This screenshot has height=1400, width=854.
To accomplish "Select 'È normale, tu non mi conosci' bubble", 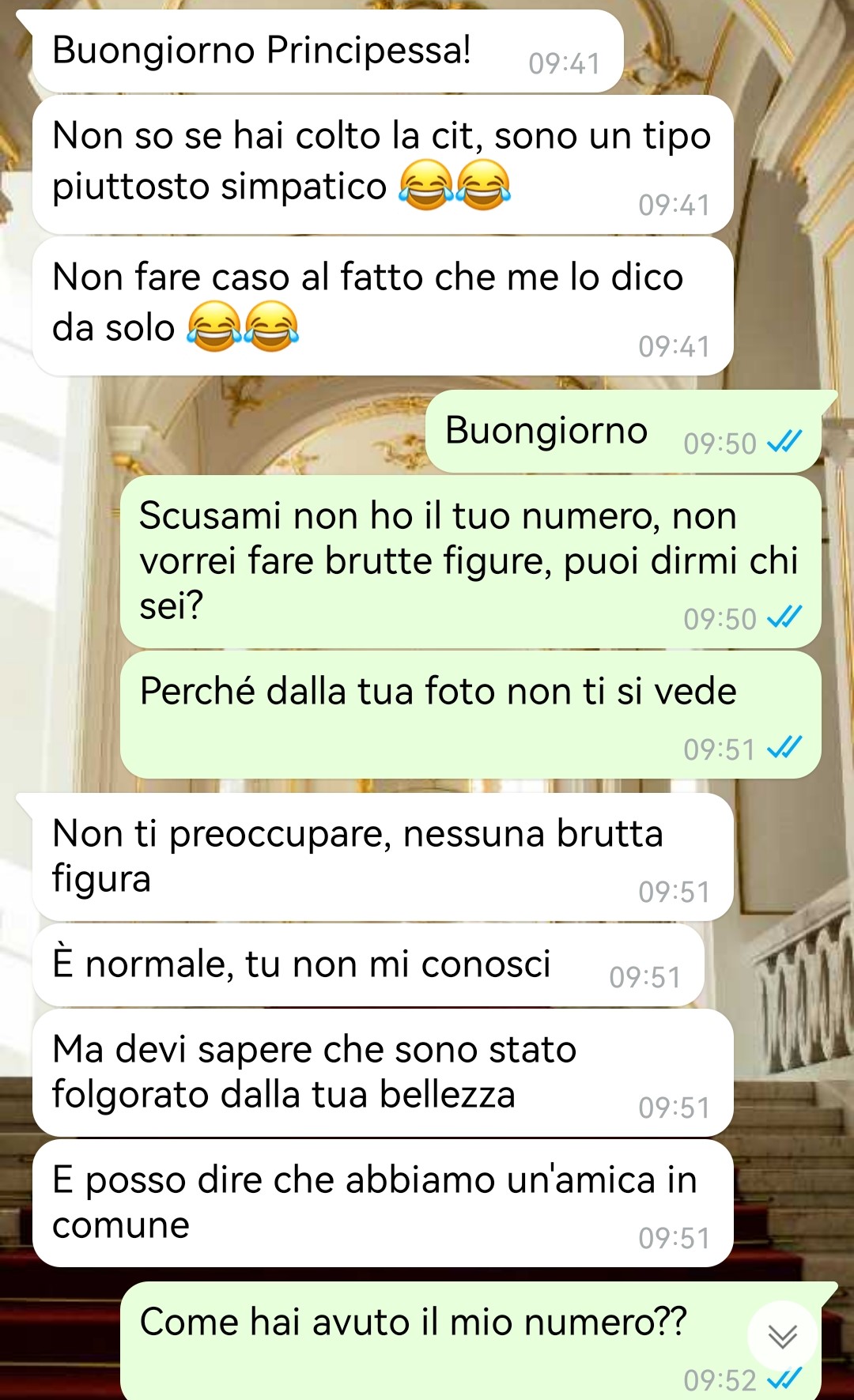I will pos(368,965).
